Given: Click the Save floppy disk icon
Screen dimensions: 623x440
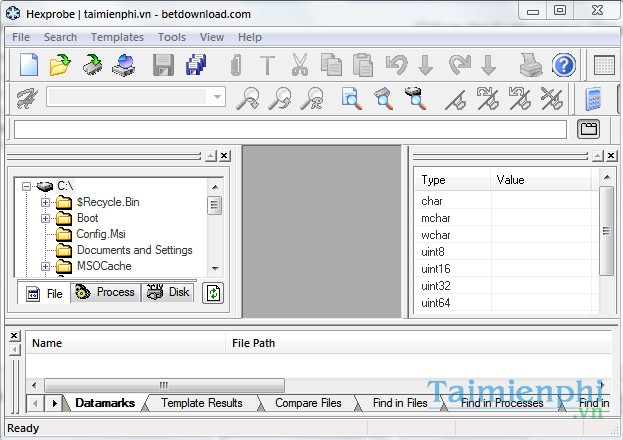Looking at the screenshot, I should point(163,66).
